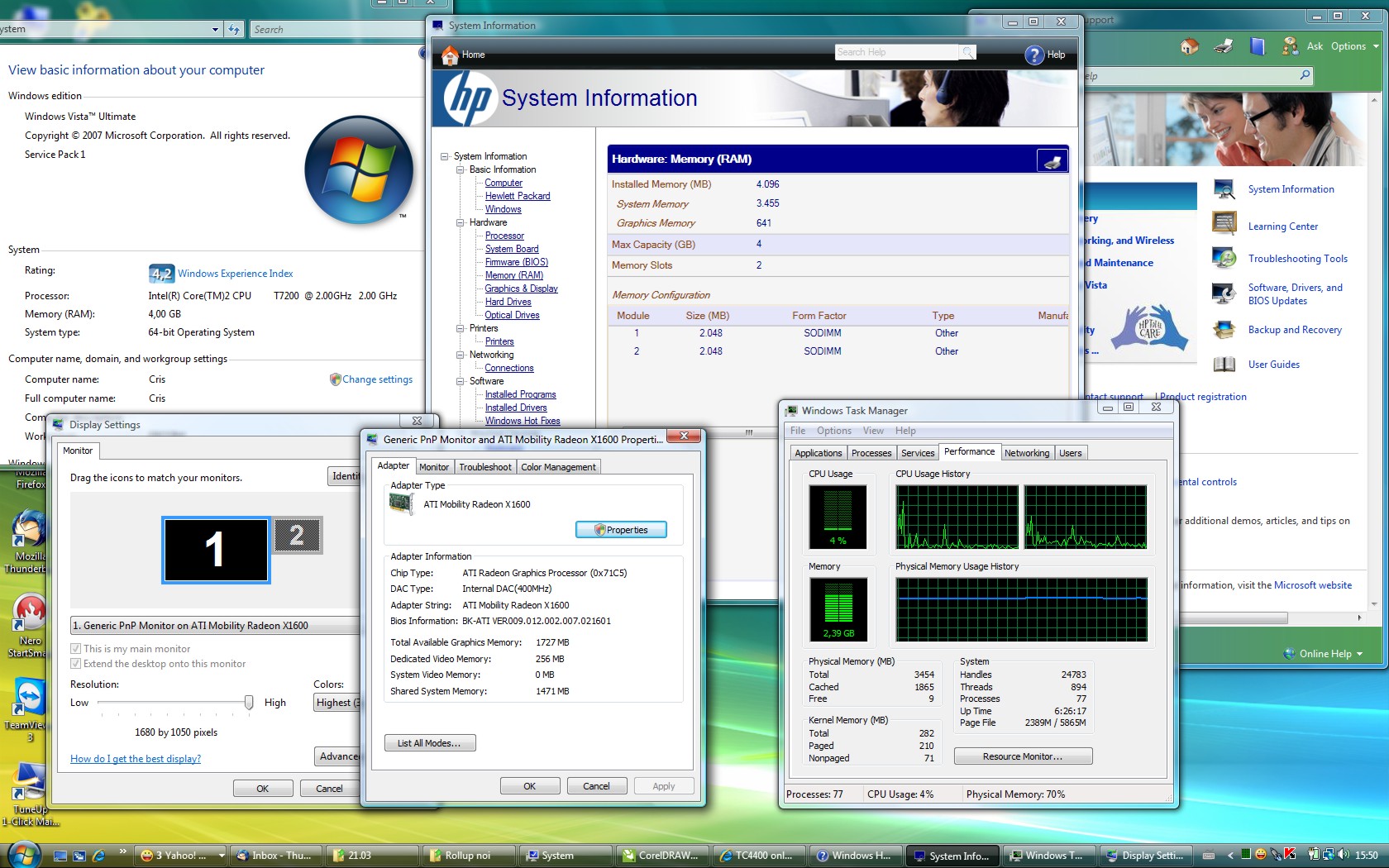Collapse the Basic Information tree node
1389x868 pixels.
point(461,169)
